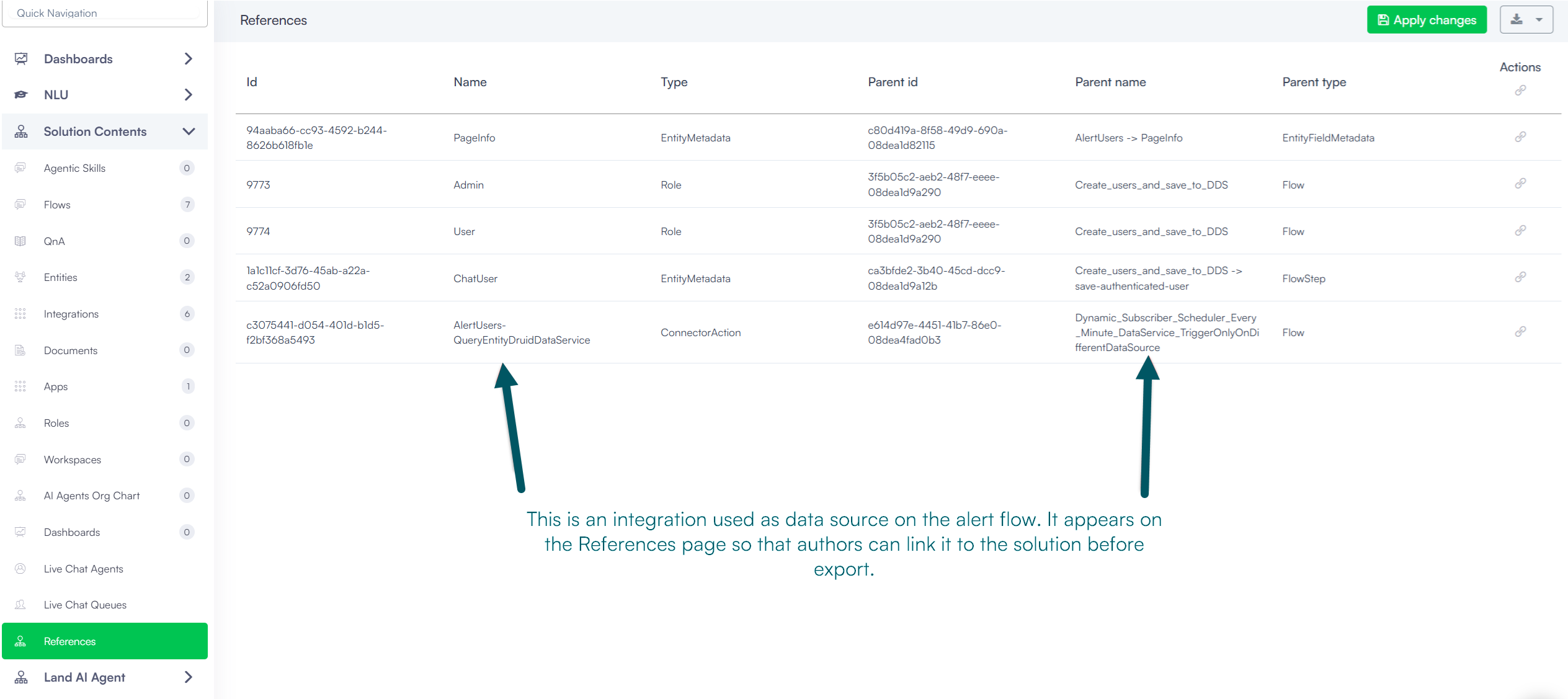Click the FlowStep parent type cell
The width and height of the screenshot is (1568, 699).
(1303, 278)
